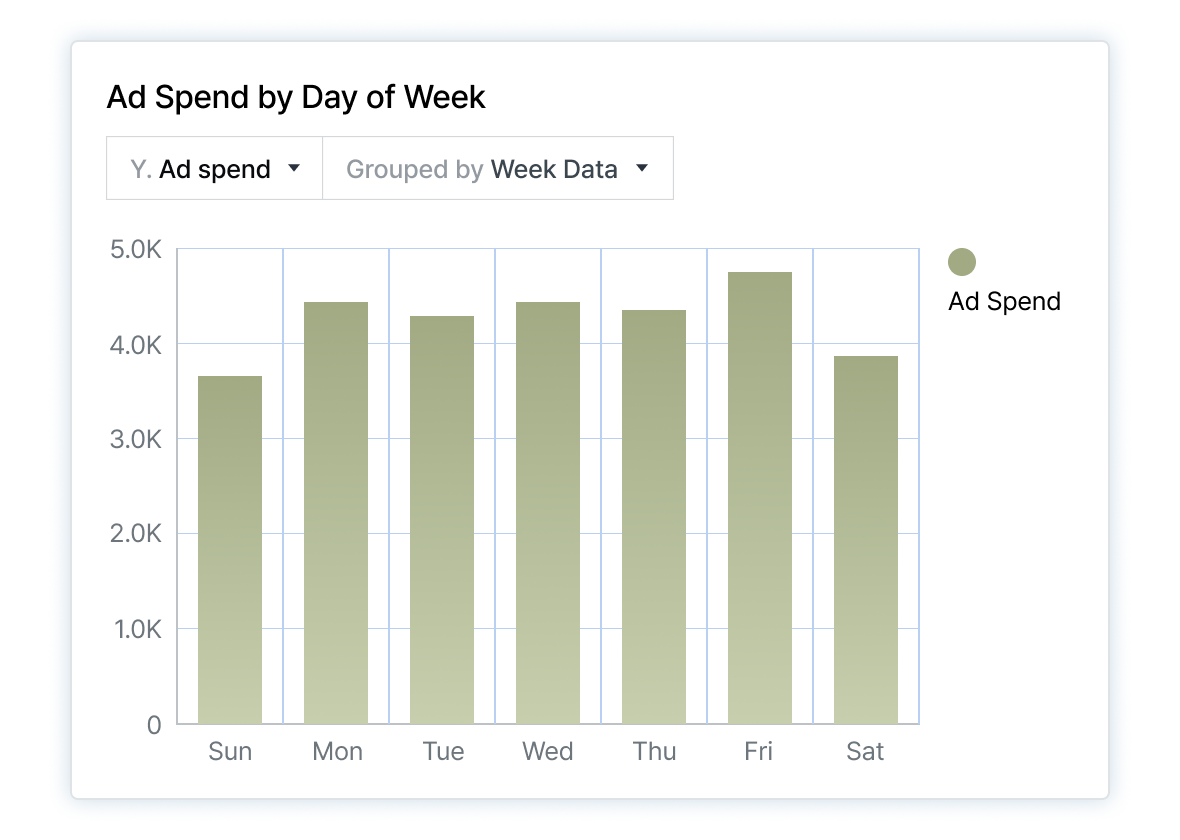Click the Y. Ad spend dropdown arrow
Image resolution: width=1180 pixels, height=840 pixels.
(295, 168)
